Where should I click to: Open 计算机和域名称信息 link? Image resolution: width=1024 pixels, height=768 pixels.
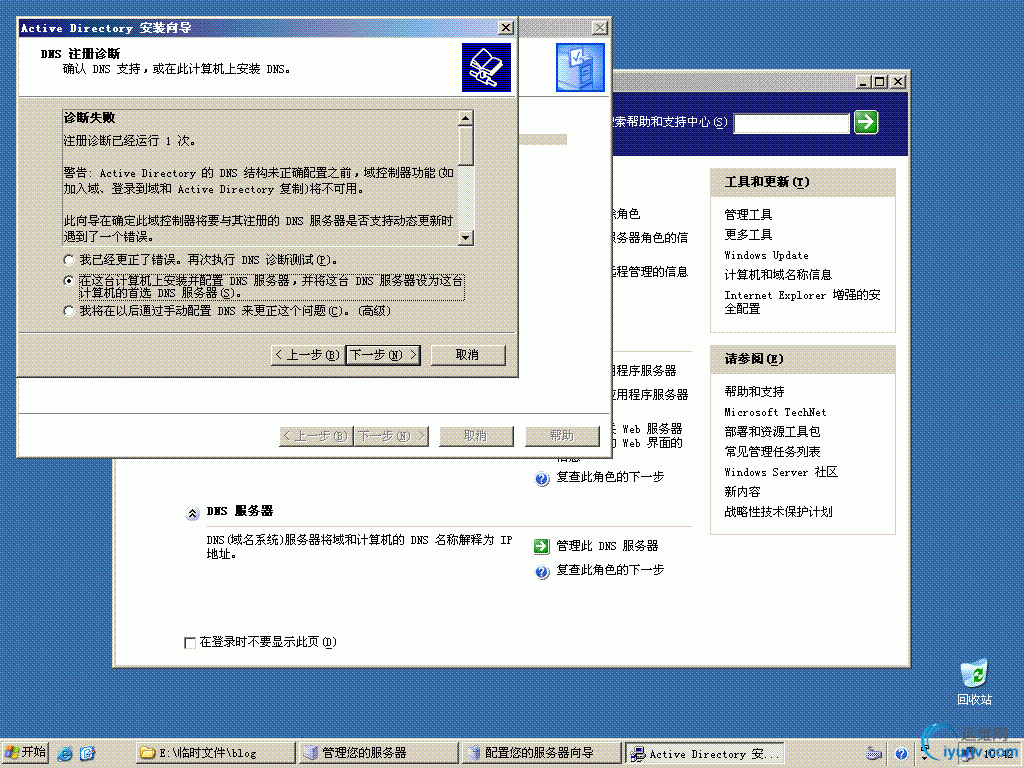(778, 275)
